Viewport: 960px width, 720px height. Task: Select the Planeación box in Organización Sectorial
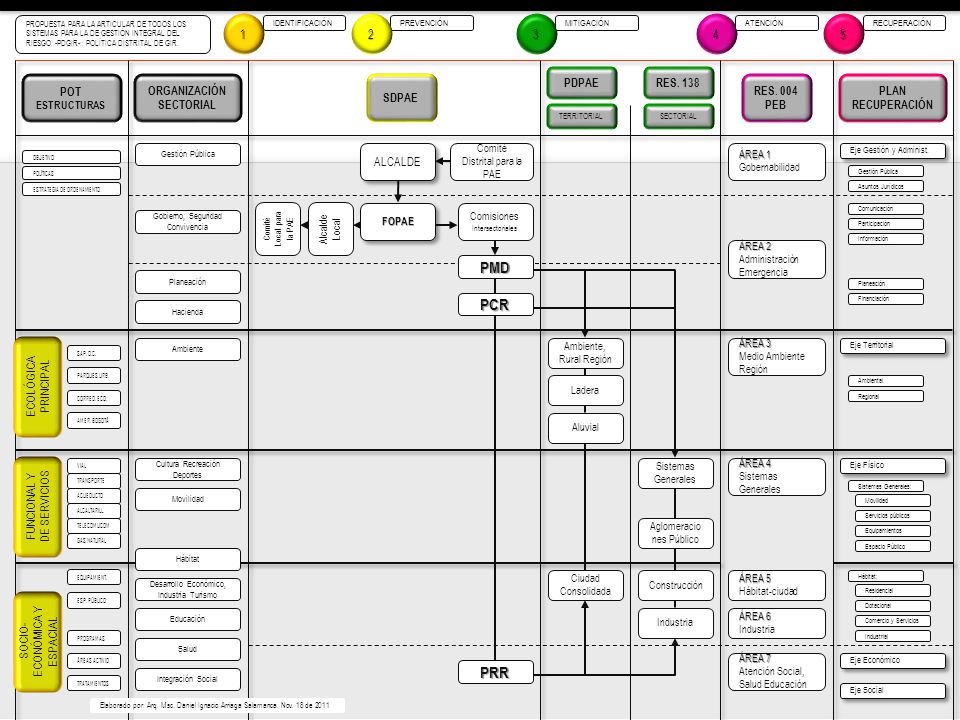pos(188,282)
